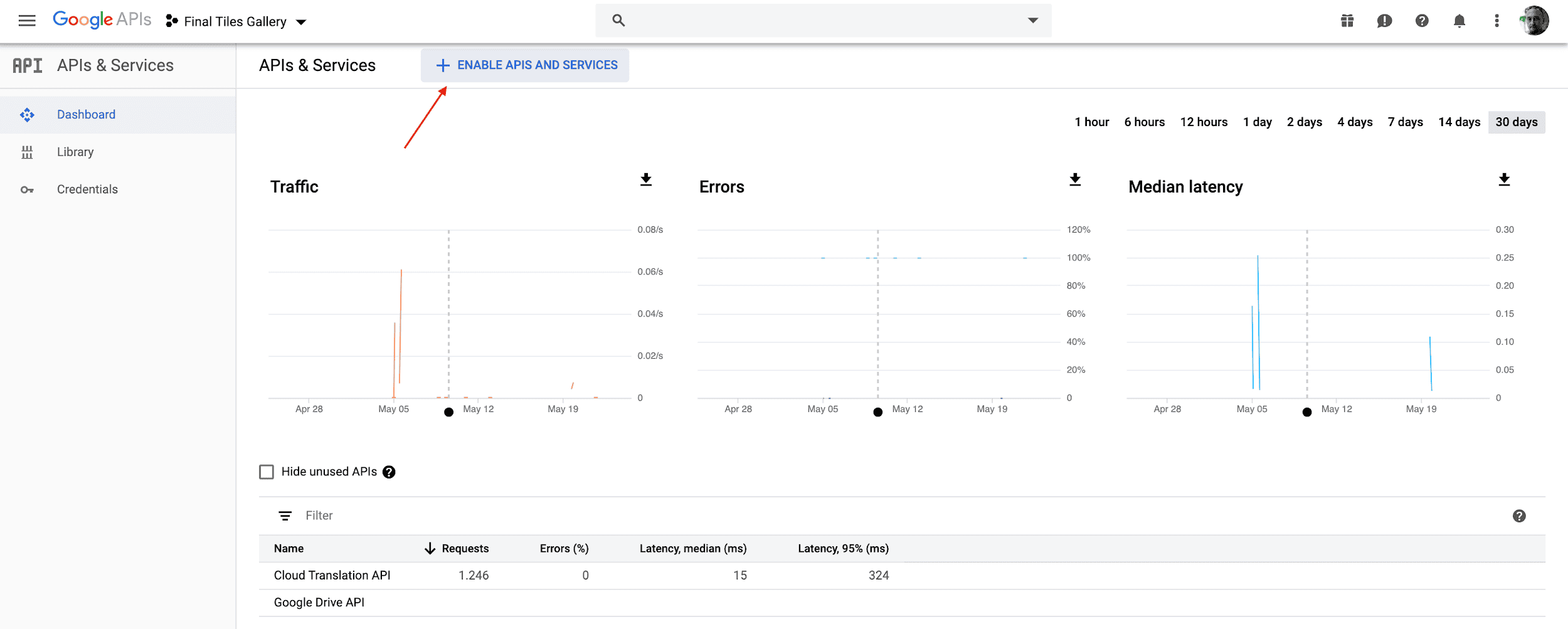Open Credentials in the sidebar
This screenshot has width=1568, height=629.
(118, 189)
